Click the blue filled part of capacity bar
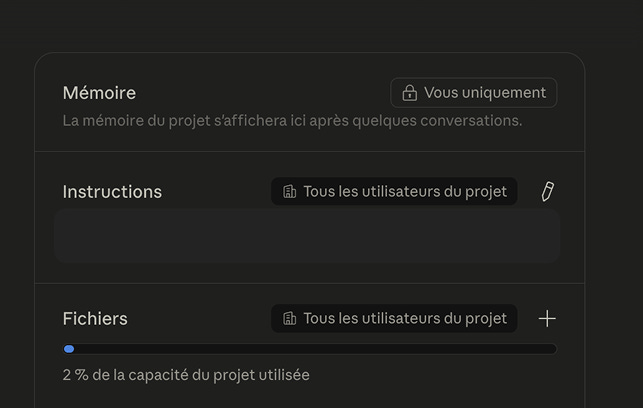This screenshot has width=643, height=408. tap(69, 349)
